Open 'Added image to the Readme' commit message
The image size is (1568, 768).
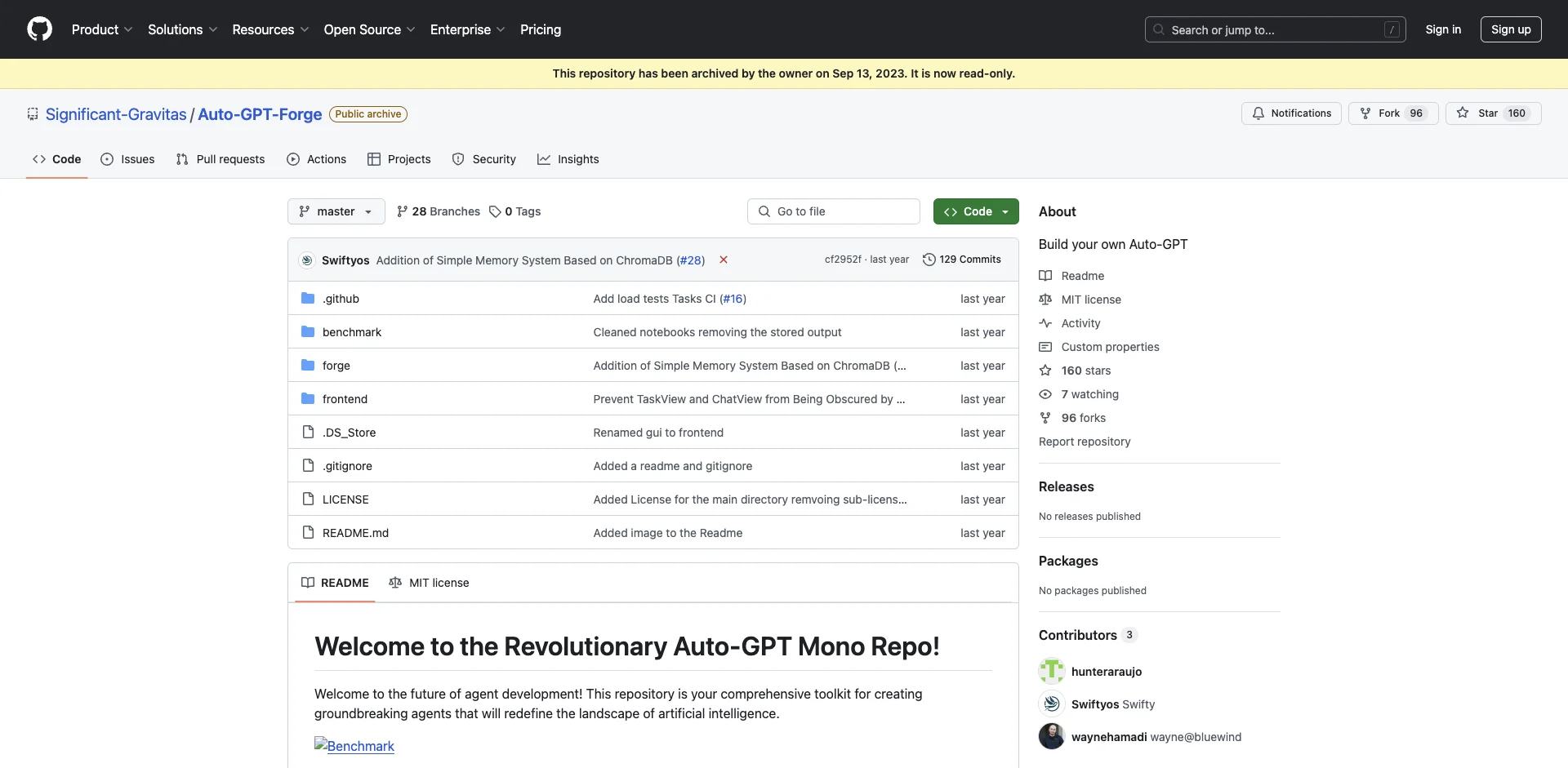pyautogui.click(x=668, y=533)
